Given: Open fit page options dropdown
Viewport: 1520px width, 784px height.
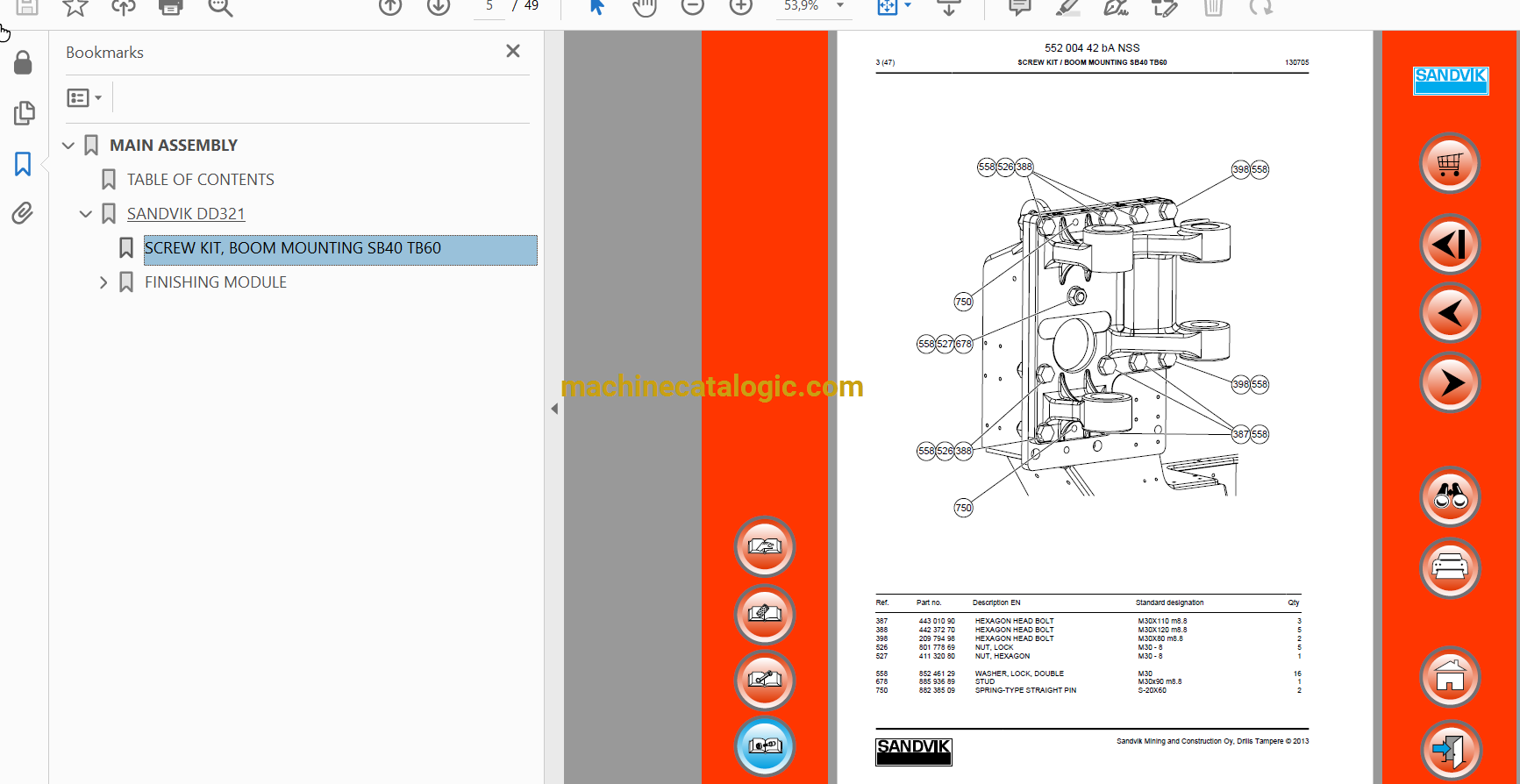Looking at the screenshot, I should [x=908, y=6].
